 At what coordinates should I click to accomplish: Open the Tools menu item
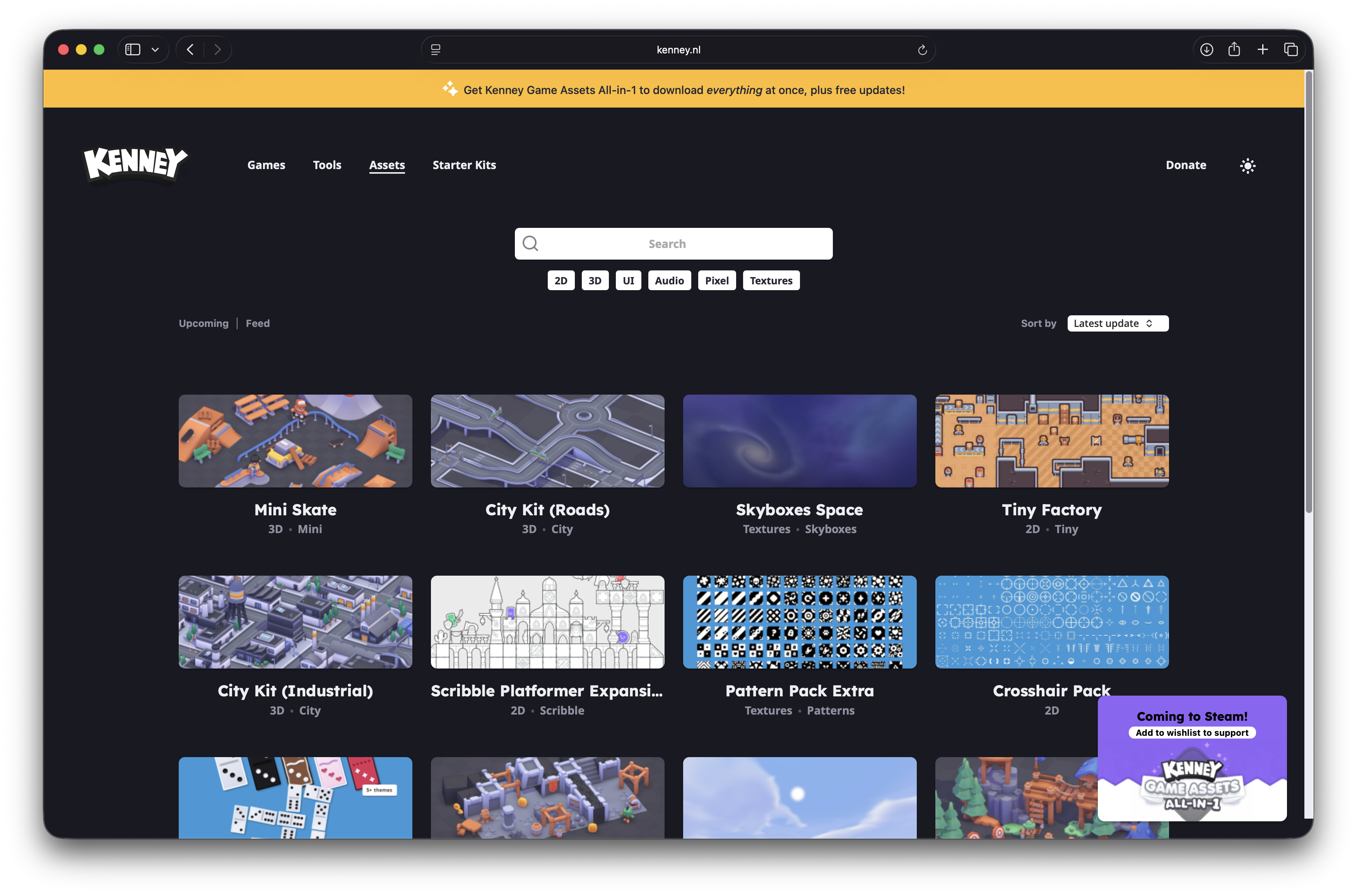(327, 165)
